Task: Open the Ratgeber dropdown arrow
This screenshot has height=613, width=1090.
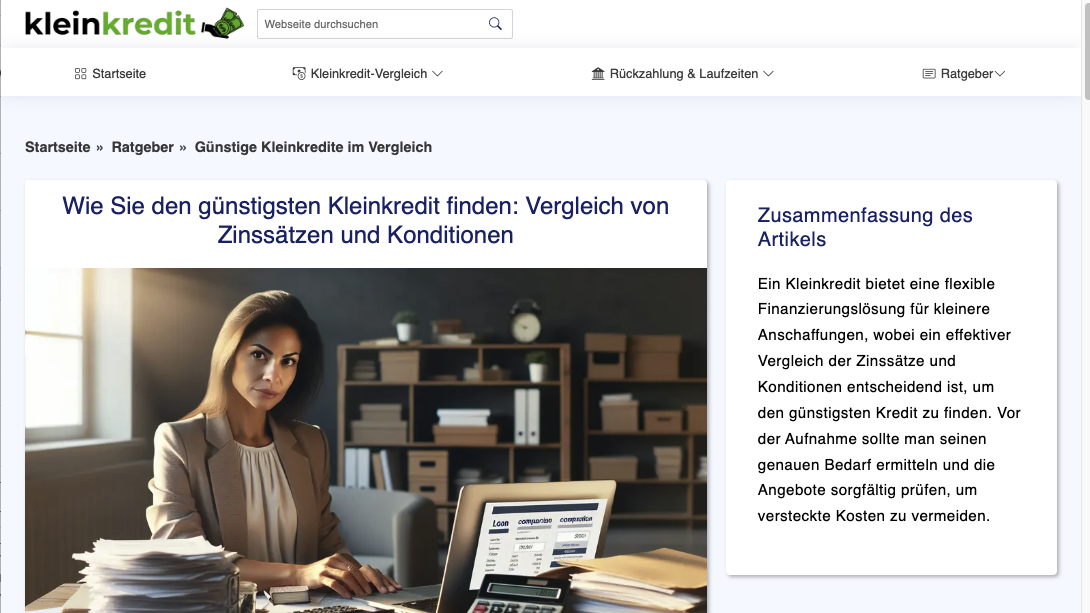Action: coord(1000,74)
